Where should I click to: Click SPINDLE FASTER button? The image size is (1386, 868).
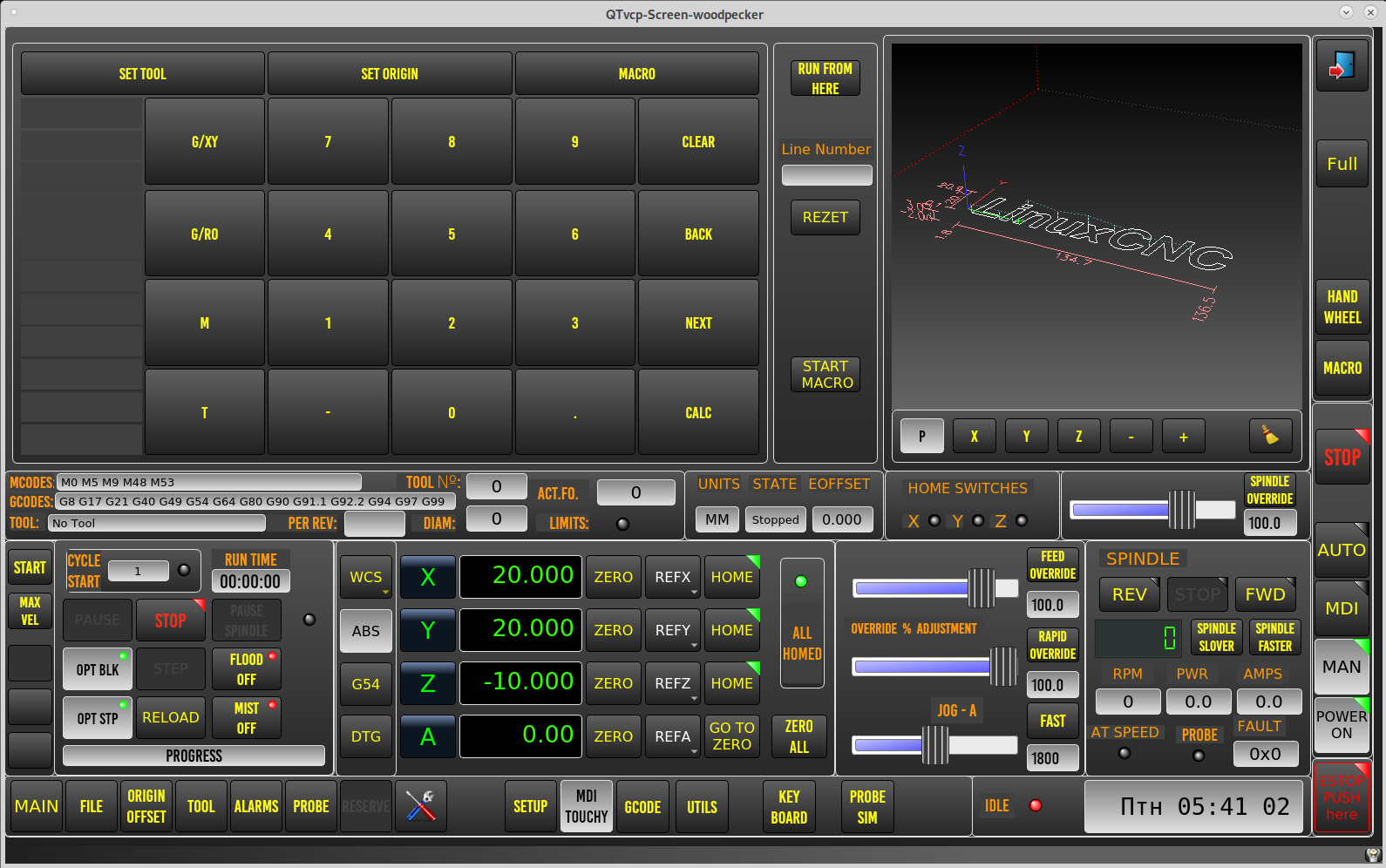click(x=1274, y=637)
